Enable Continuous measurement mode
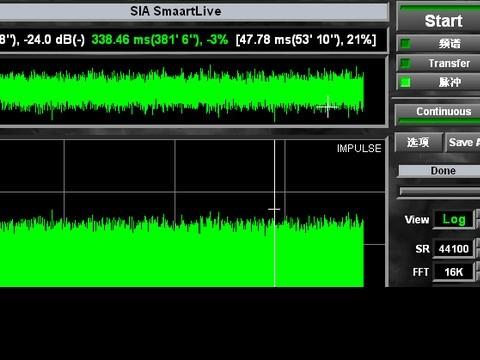 (438, 112)
